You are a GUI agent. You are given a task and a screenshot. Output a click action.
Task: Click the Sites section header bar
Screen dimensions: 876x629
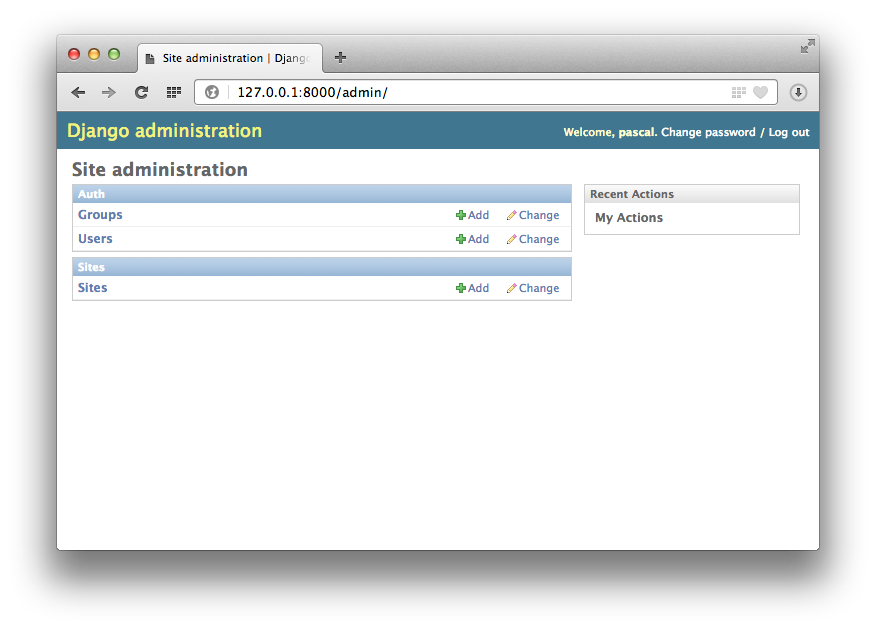pos(322,267)
